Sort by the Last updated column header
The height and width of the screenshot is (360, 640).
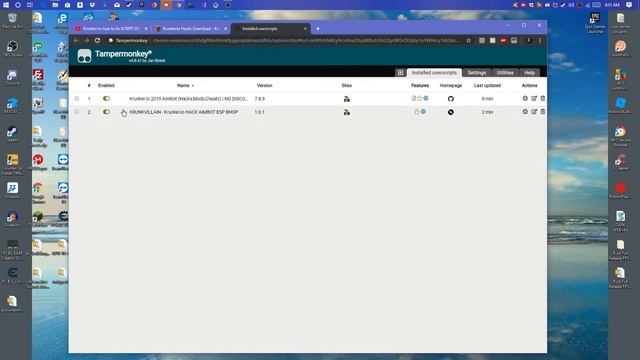[x=487, y=85]
